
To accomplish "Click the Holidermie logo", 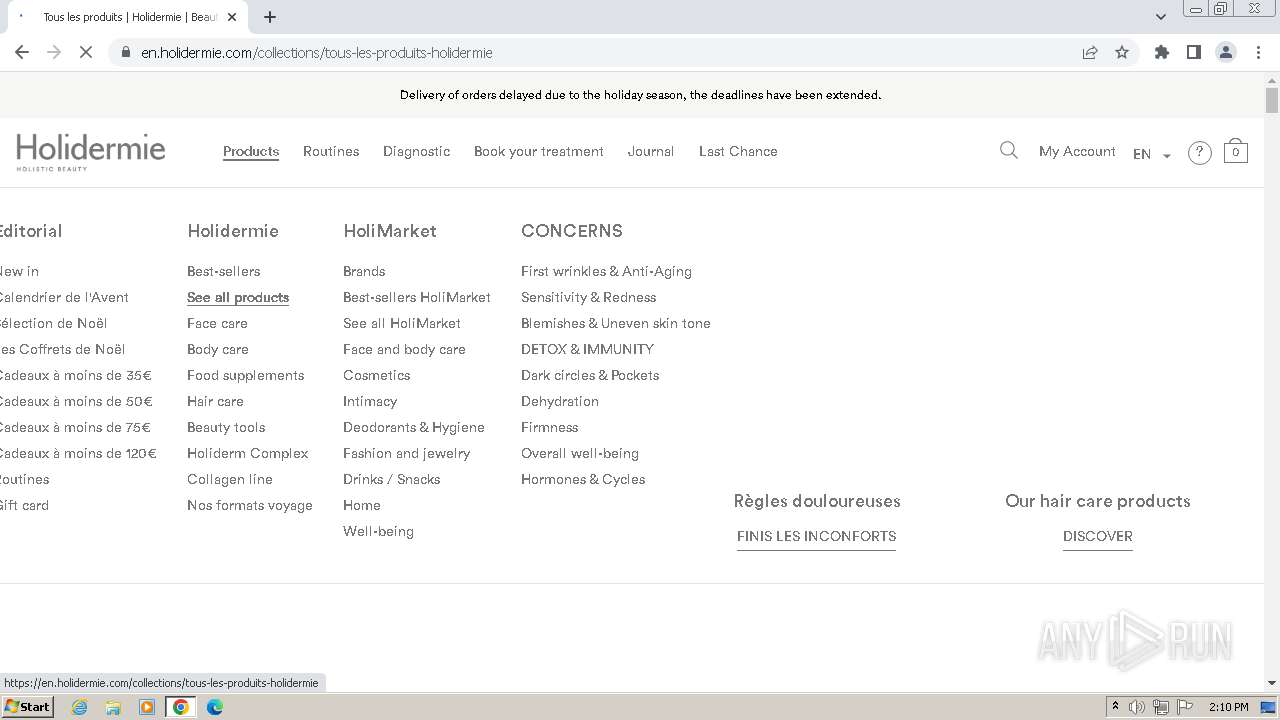I will [91, 152].
